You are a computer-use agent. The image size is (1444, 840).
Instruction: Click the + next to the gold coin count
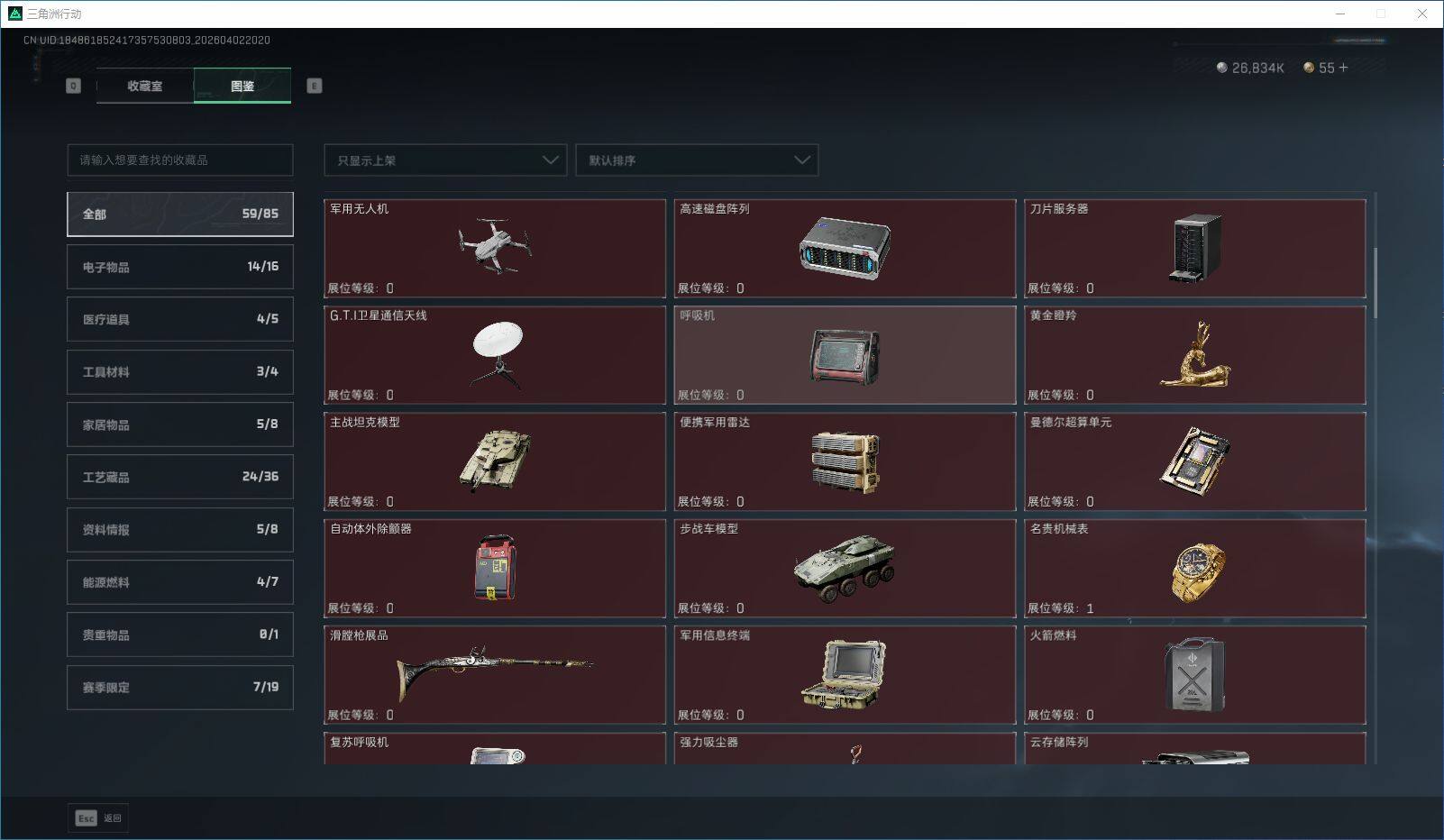point(1342,67)
